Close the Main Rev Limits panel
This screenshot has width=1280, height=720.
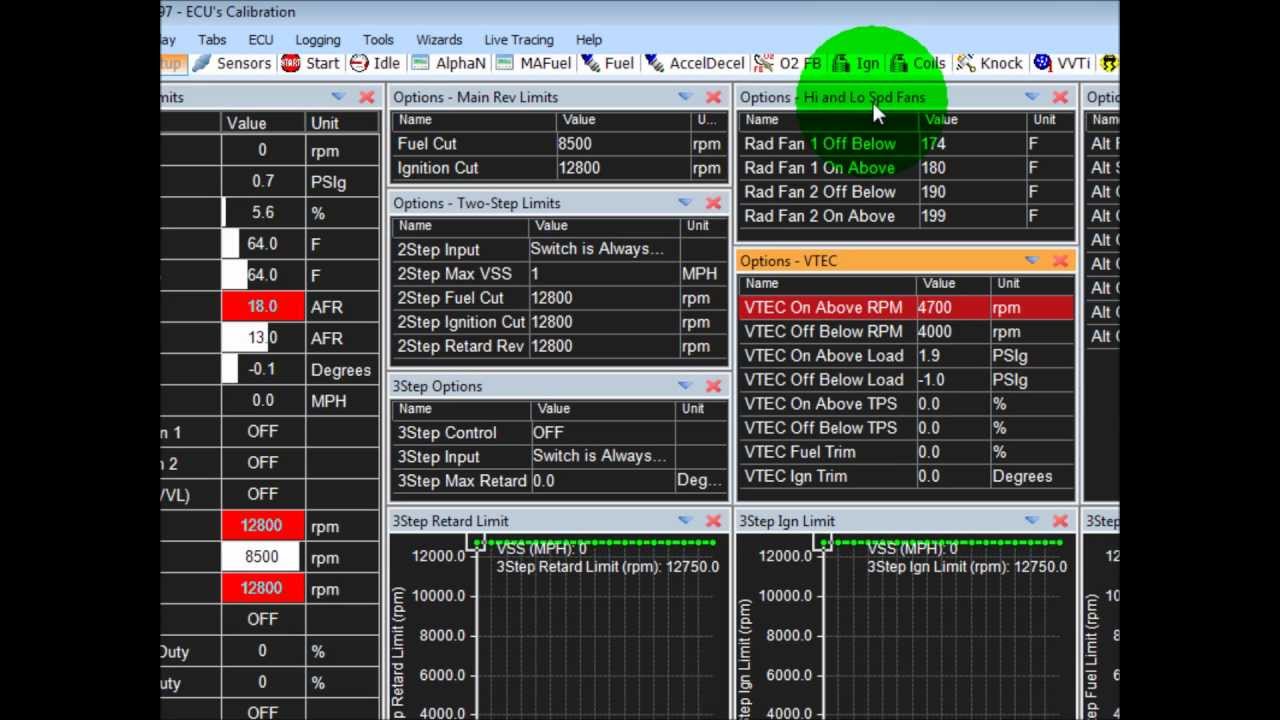click(713, 97)
